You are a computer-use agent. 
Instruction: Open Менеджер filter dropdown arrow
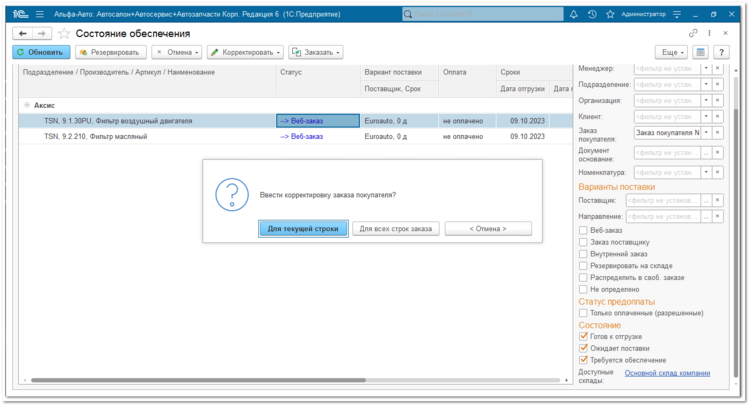pyautogui.click(x=706, y=68)
